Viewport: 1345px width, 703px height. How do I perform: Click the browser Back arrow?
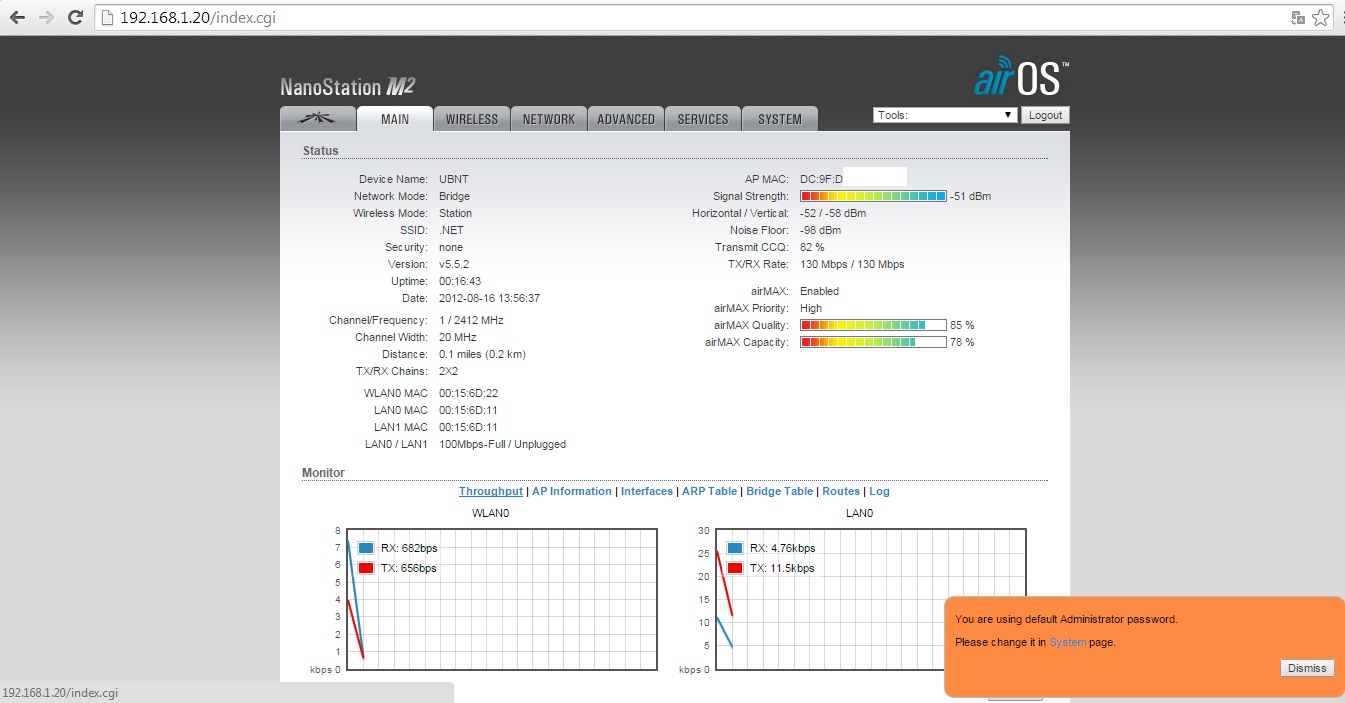17,17
